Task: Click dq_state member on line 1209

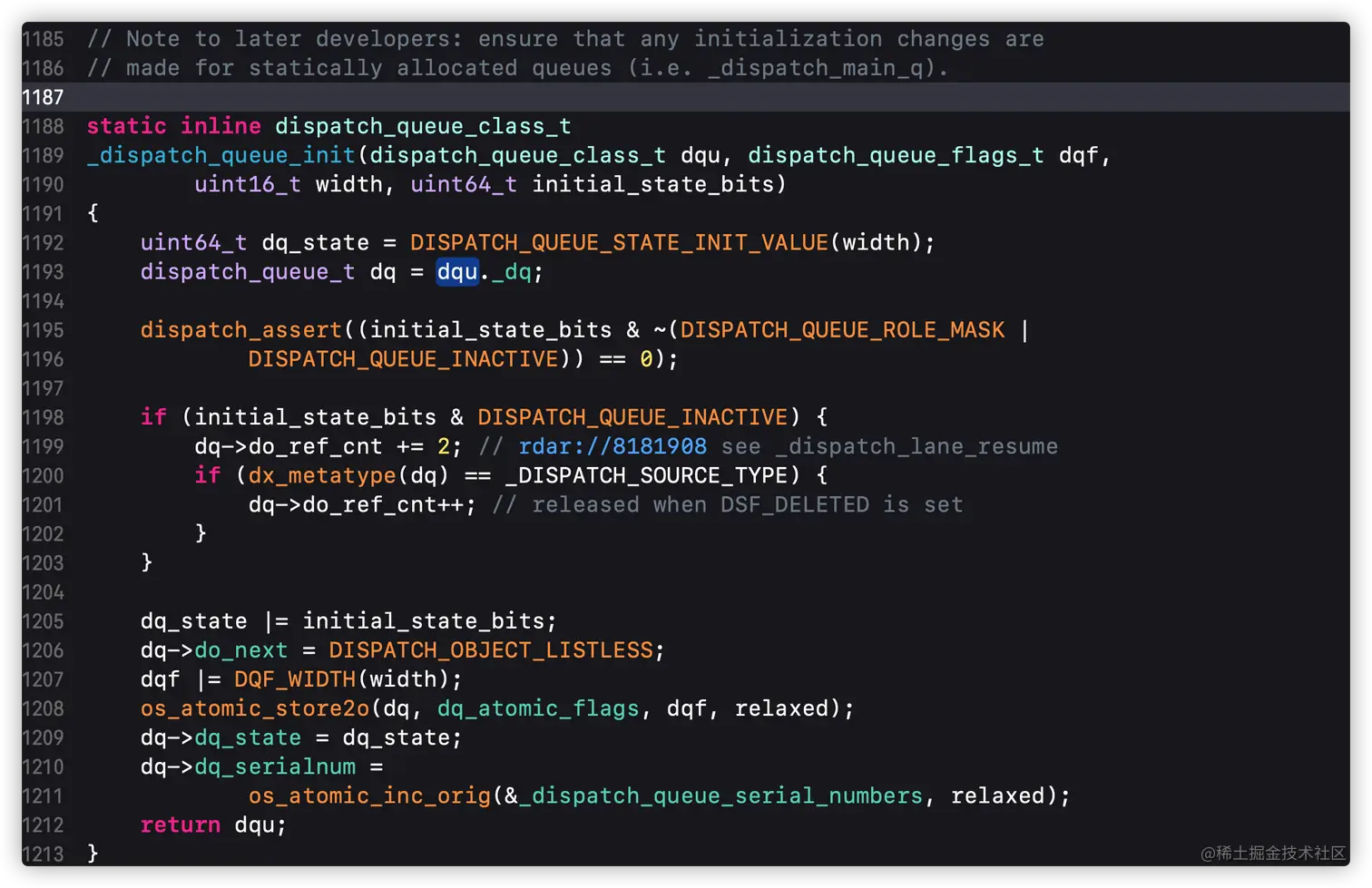Action: [x=248, y=737]
